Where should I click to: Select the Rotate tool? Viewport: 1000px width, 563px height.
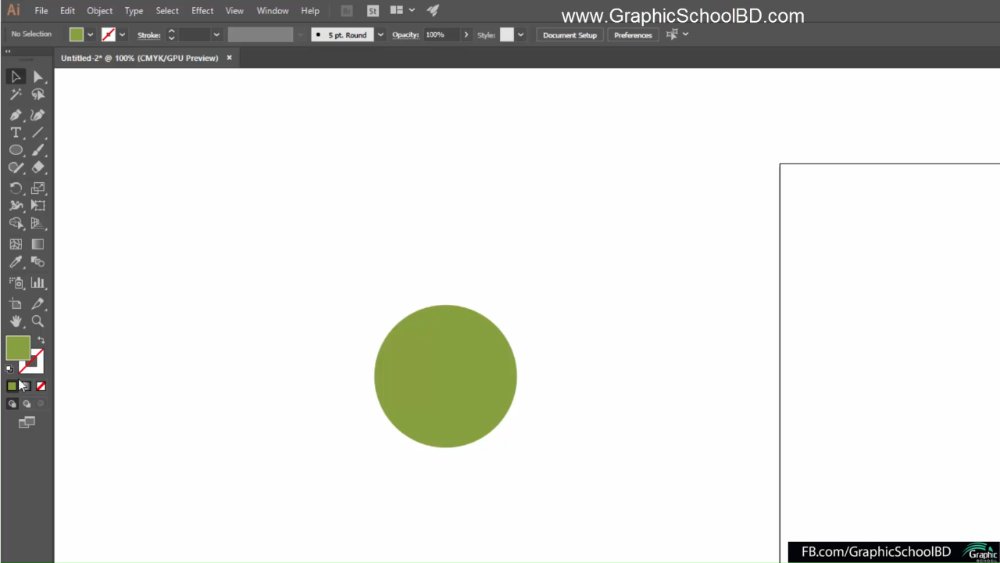click(x=16, y=188)
